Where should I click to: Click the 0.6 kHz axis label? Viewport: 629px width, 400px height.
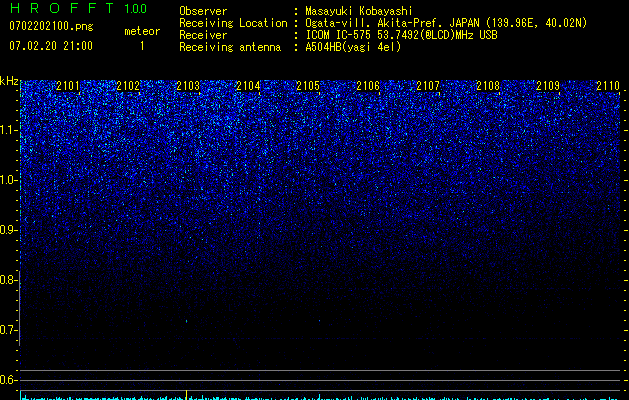9,380
